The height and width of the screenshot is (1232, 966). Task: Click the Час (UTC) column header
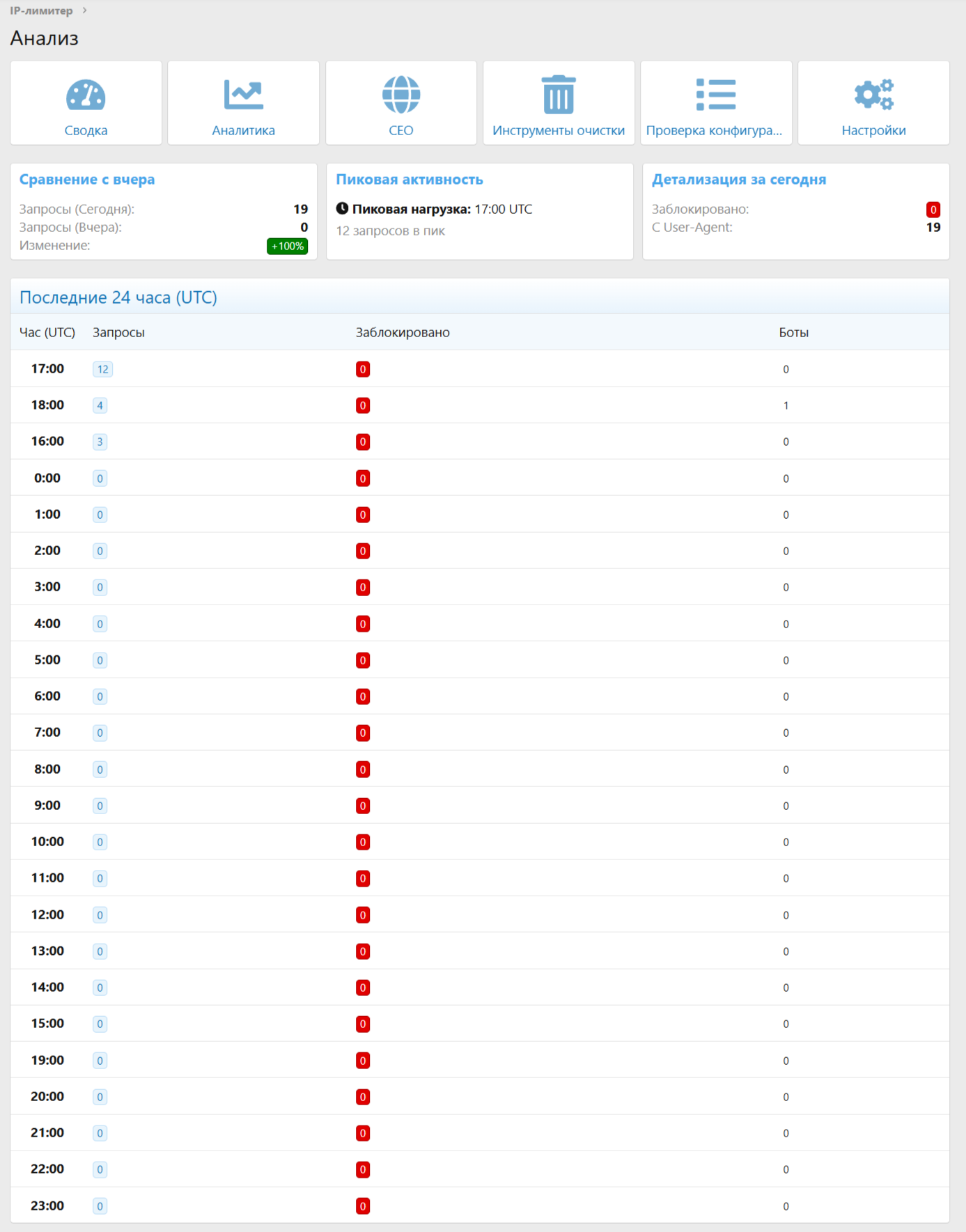(x=47, y=332)
